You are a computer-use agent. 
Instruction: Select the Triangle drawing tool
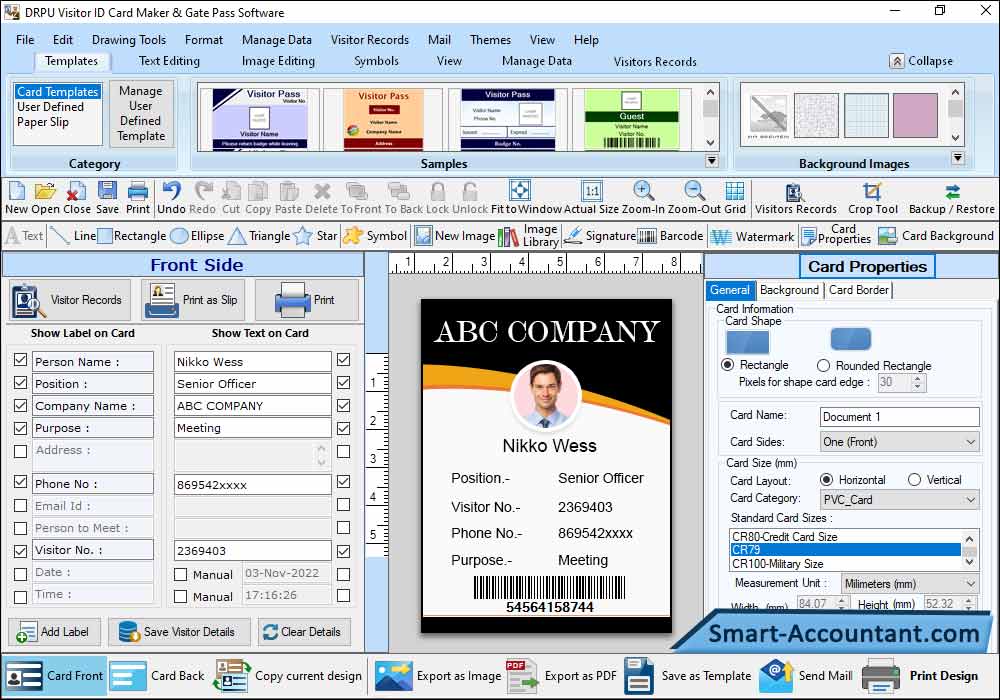coord(259,236)
